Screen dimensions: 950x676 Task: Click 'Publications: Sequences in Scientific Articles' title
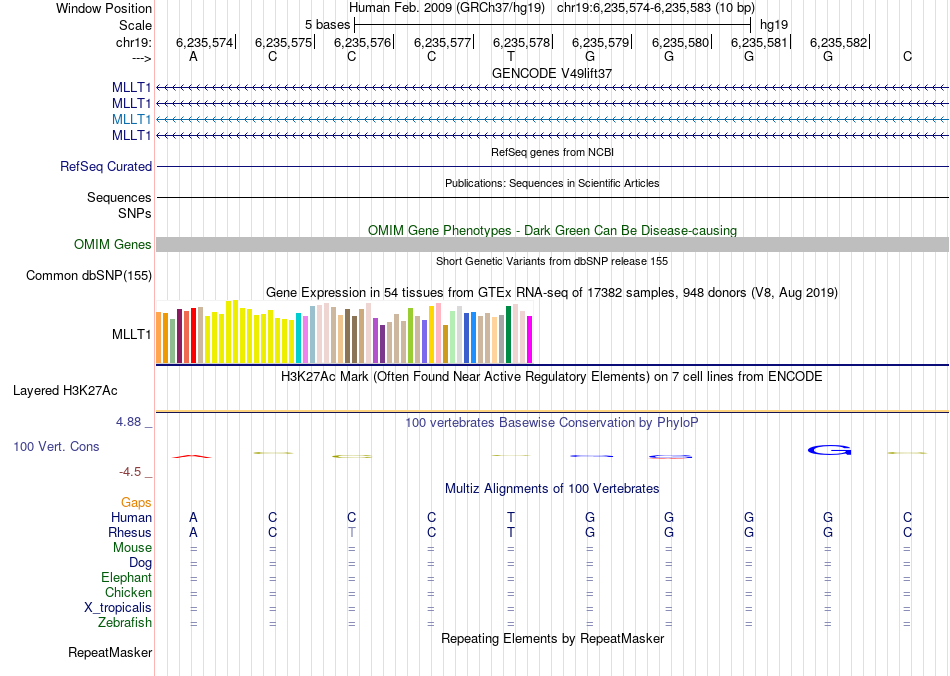pyautogui.click(x=552, y=183)
